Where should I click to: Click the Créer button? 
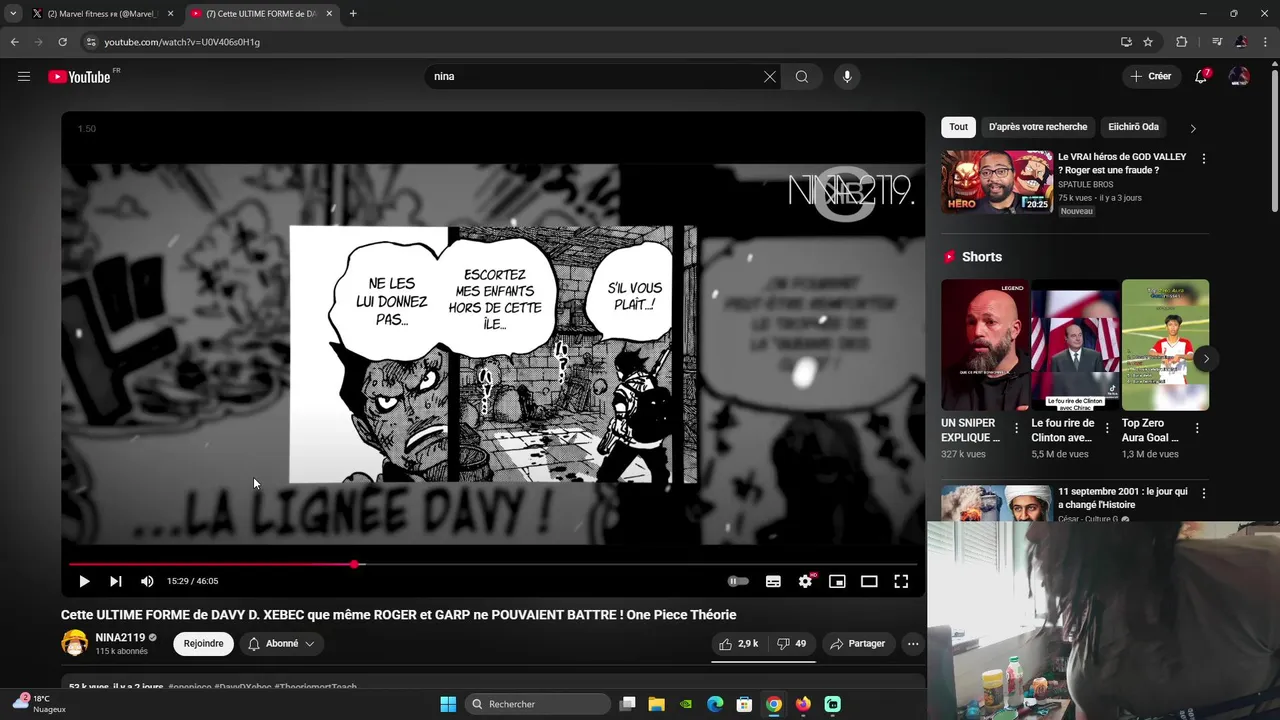tap(1151, 77)
